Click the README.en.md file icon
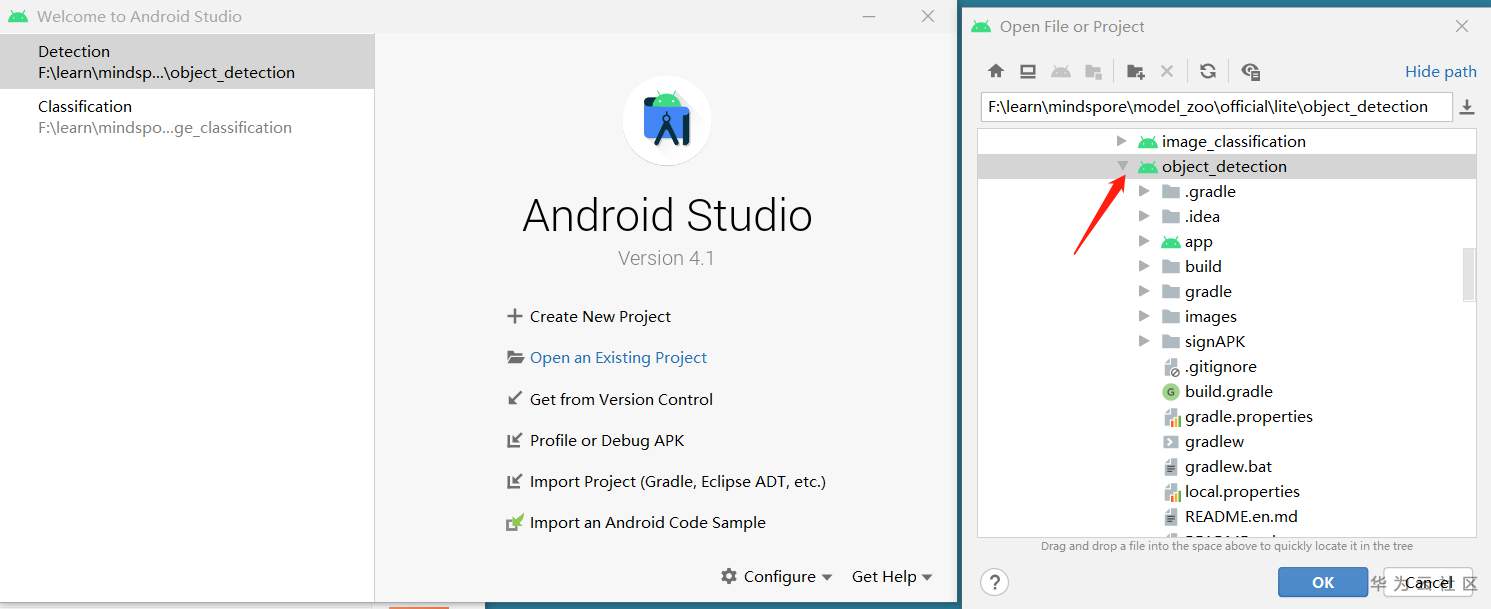 pyautogui.click(x=1171, y=517)
